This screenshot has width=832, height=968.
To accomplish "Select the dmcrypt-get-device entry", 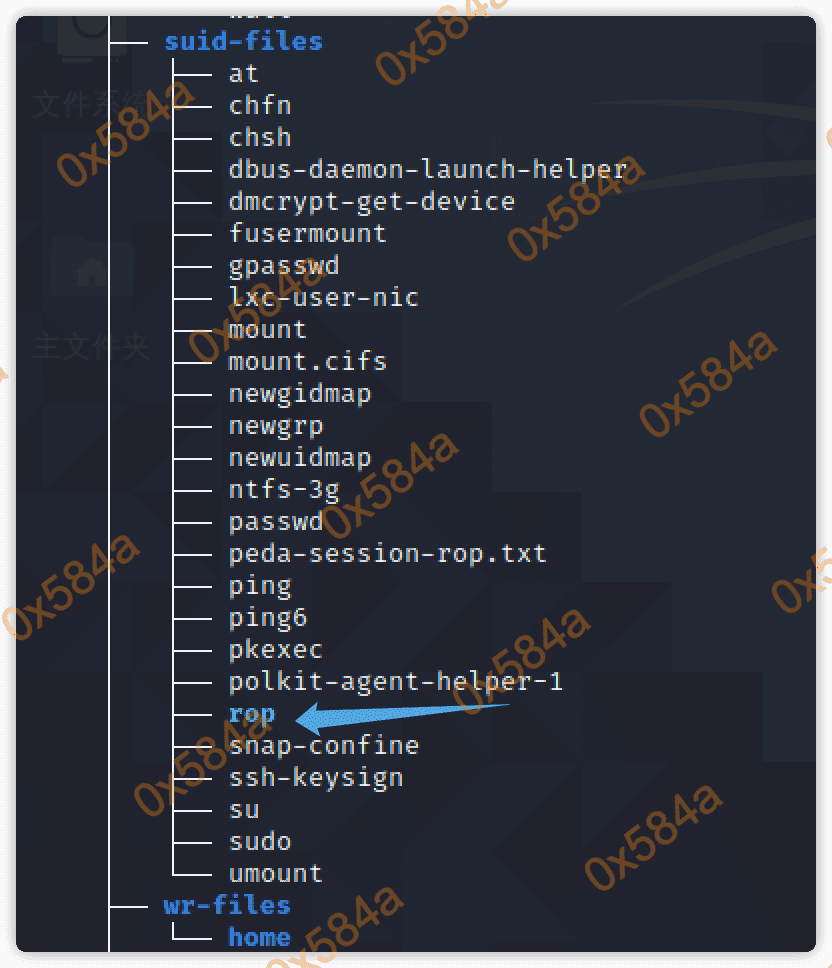I will pyautogui.click(x=371, y=202).
